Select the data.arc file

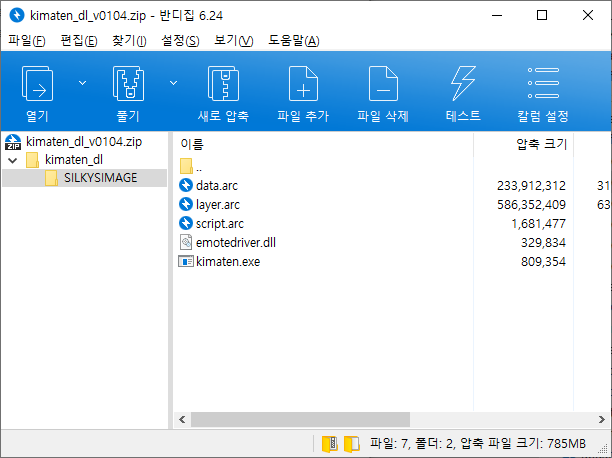click(x=217, y=185)
